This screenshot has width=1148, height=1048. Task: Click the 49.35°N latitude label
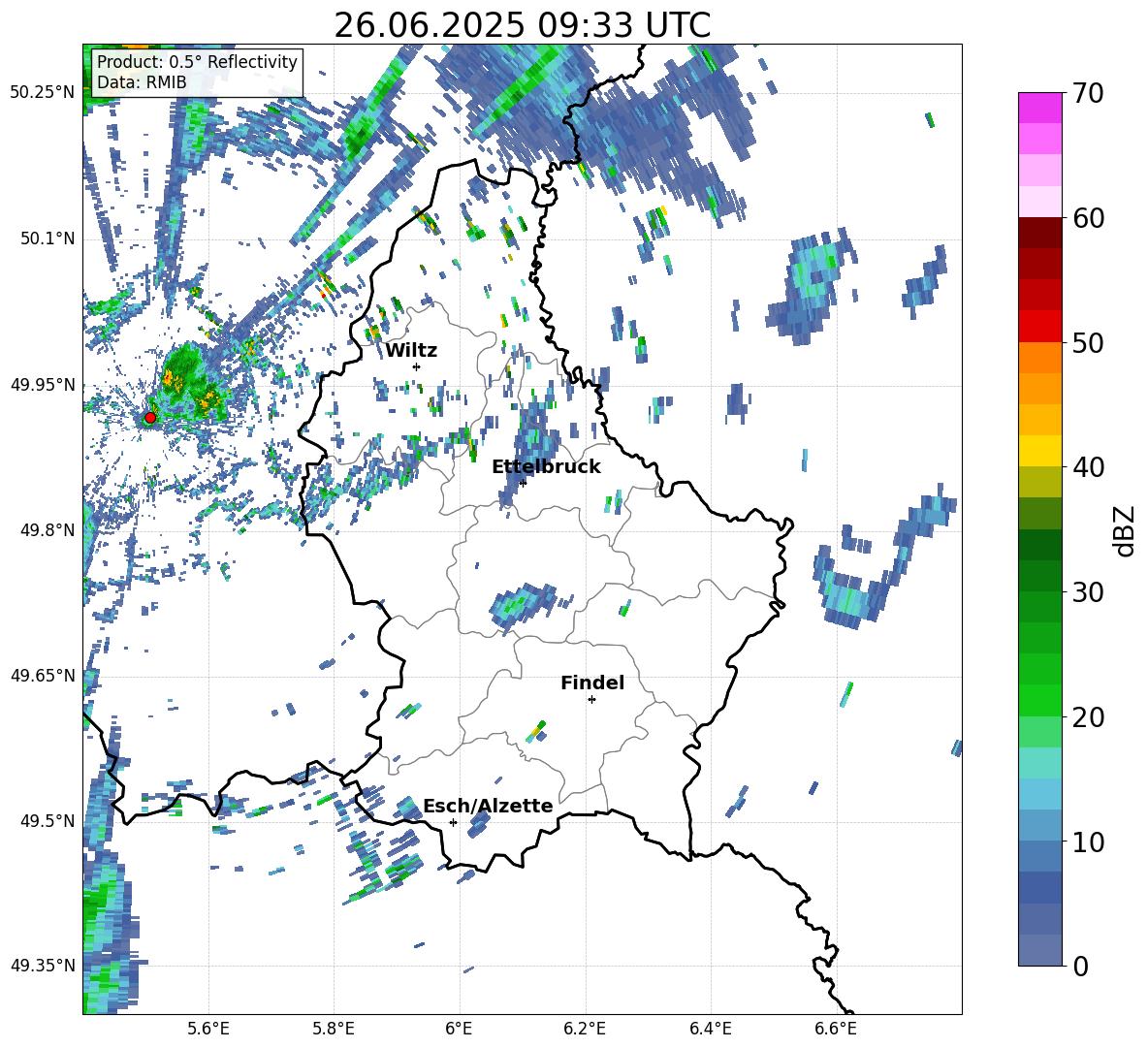tap(43, 966)
